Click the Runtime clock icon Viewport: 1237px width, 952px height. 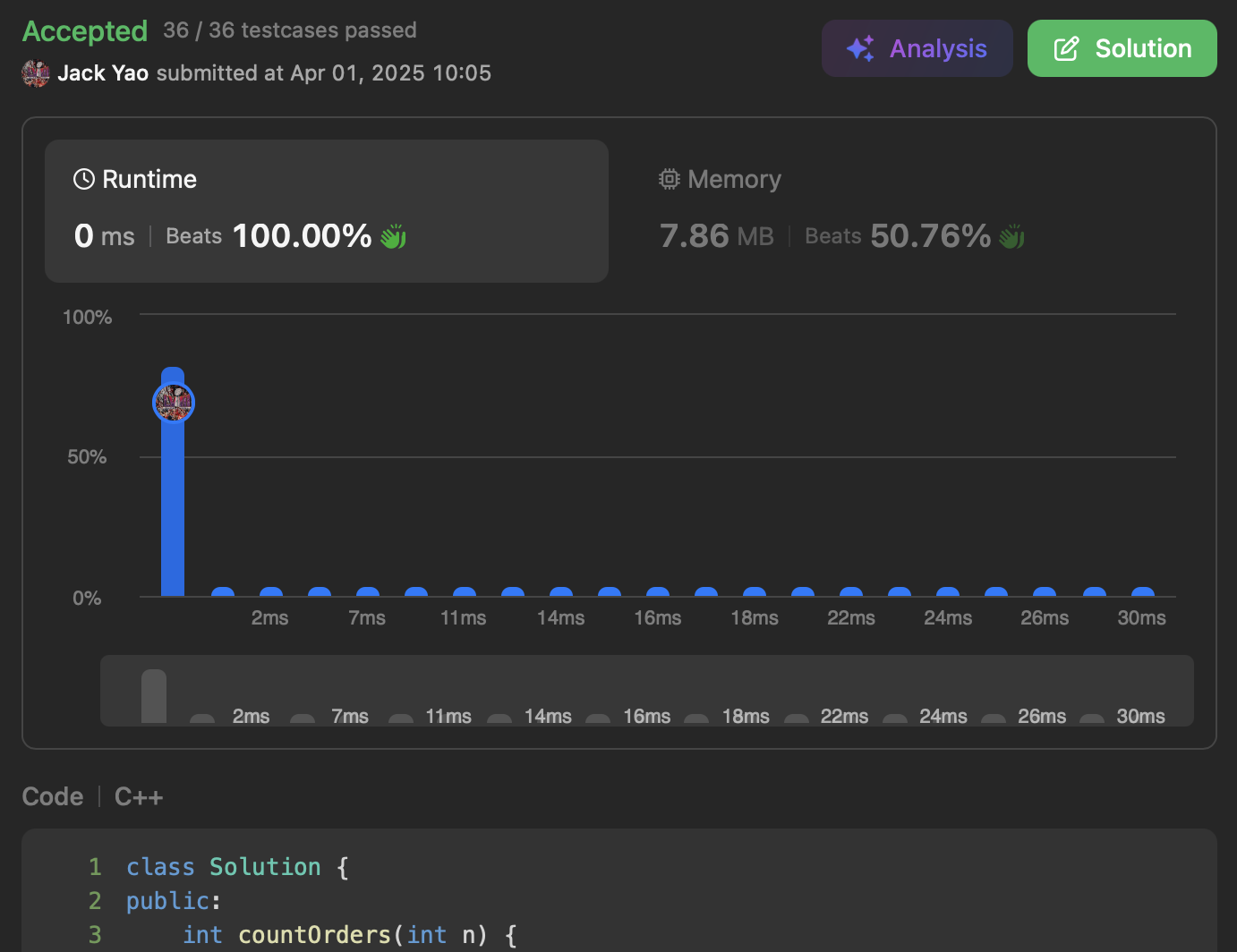pos(84,179)
